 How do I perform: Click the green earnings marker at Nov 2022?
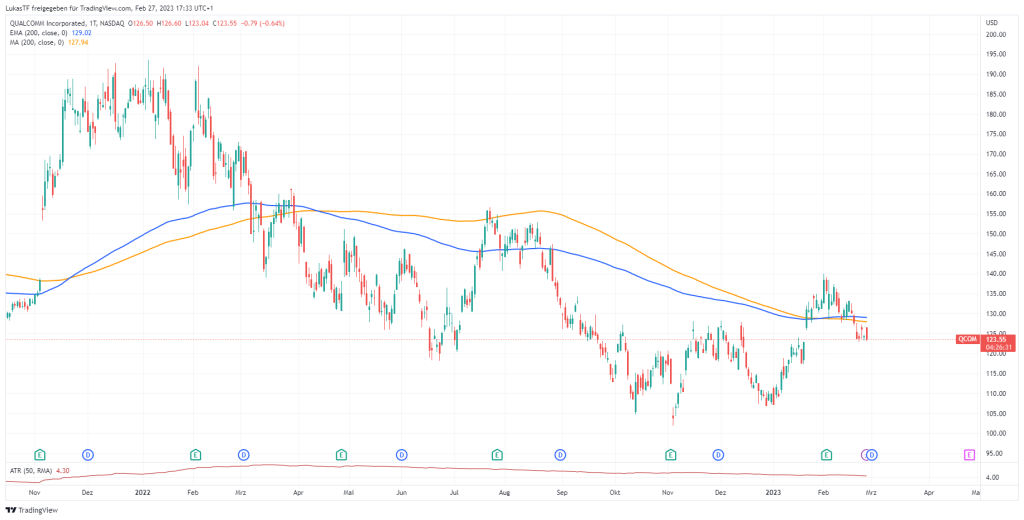coord(670,455)
